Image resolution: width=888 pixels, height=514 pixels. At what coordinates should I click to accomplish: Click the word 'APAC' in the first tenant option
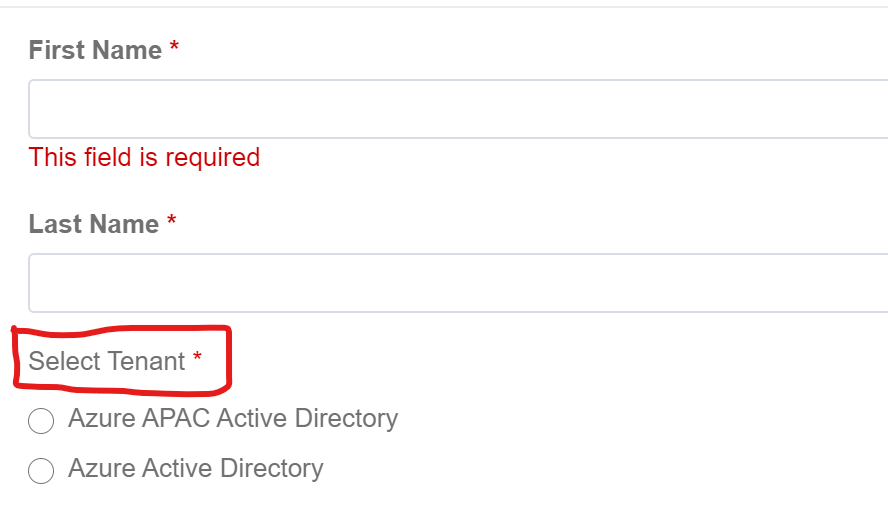tap(176, 418)
